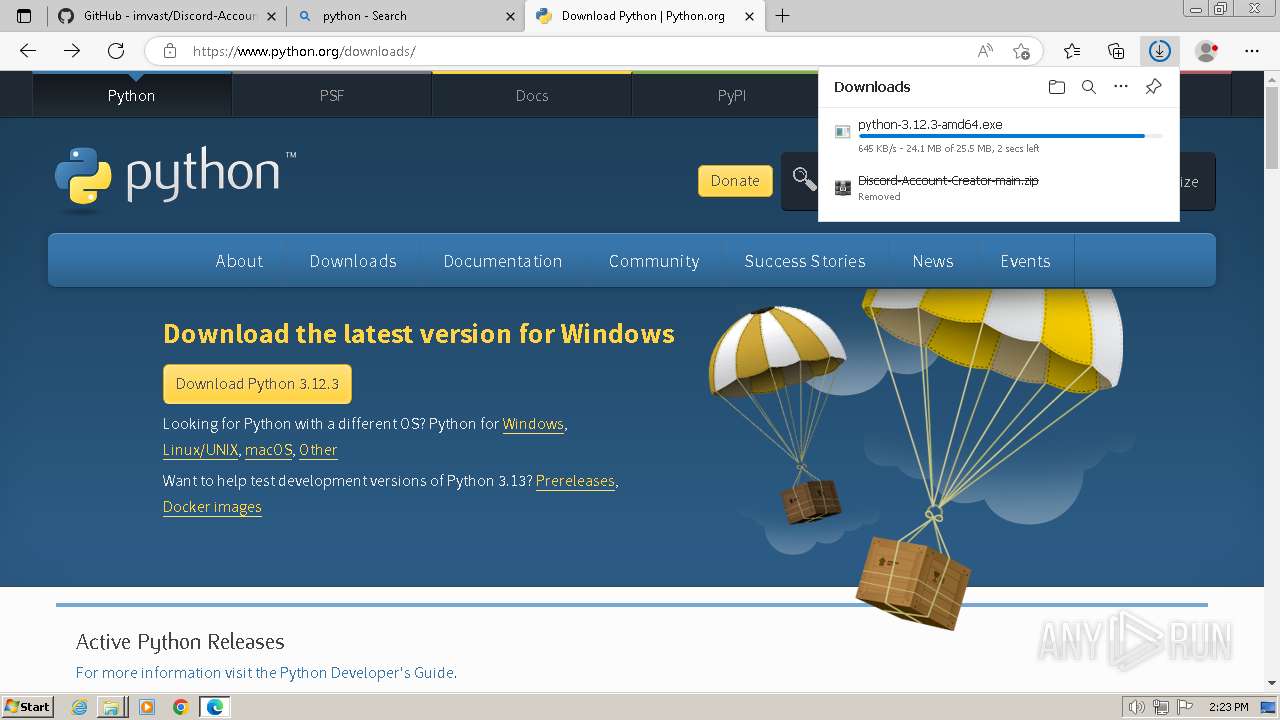Click the Discord-Account-Creator zip file icon
The image size is (1280, 720).
click(842, 186)
